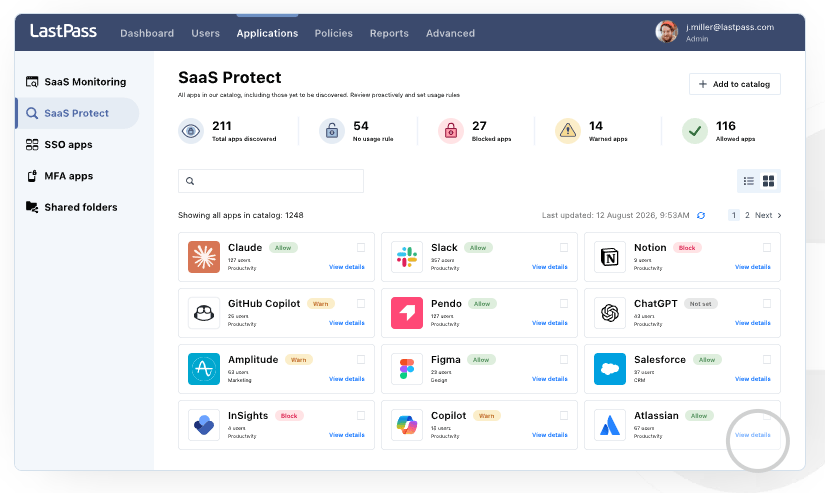Click the Microsoft Copilot app logo

click(407, 425)
